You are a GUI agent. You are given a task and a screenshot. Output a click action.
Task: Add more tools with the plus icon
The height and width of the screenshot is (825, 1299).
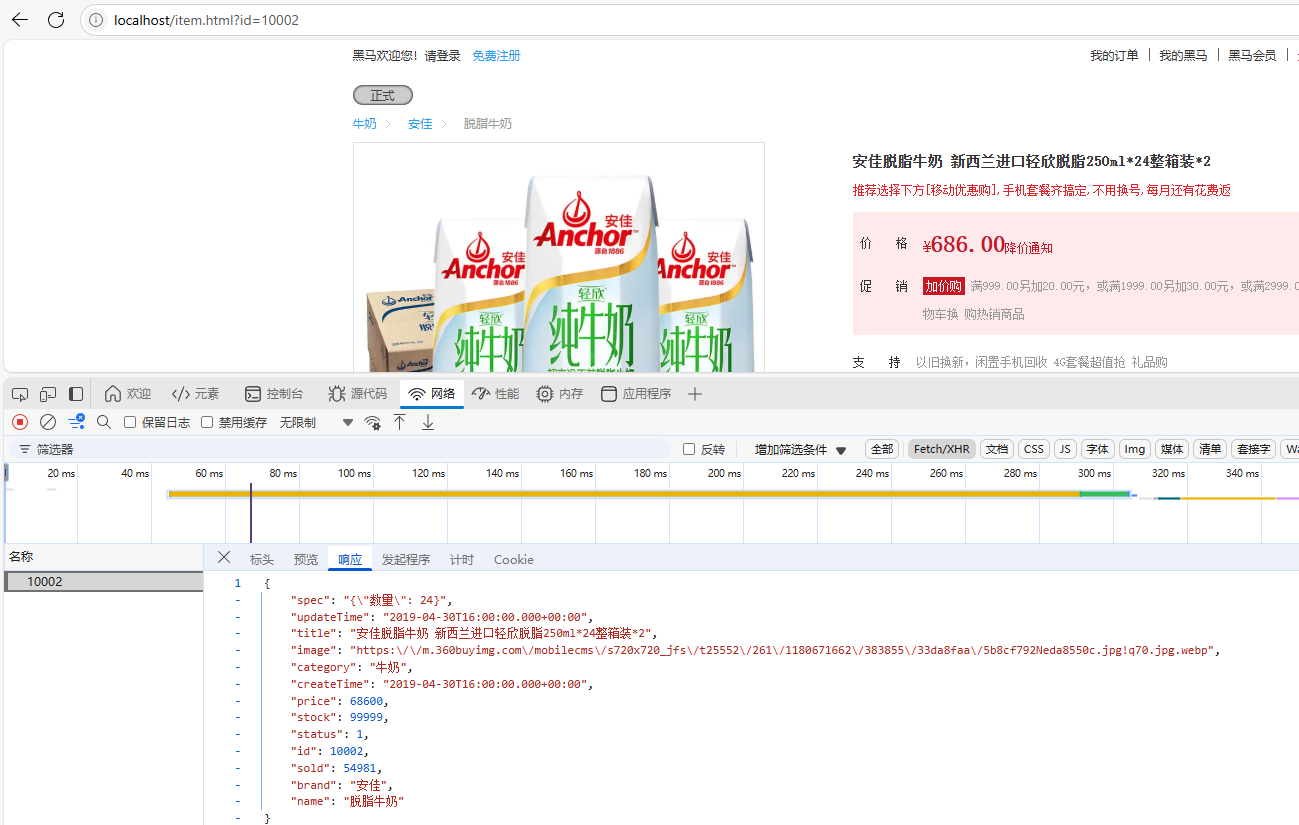[x=695, y=394]
